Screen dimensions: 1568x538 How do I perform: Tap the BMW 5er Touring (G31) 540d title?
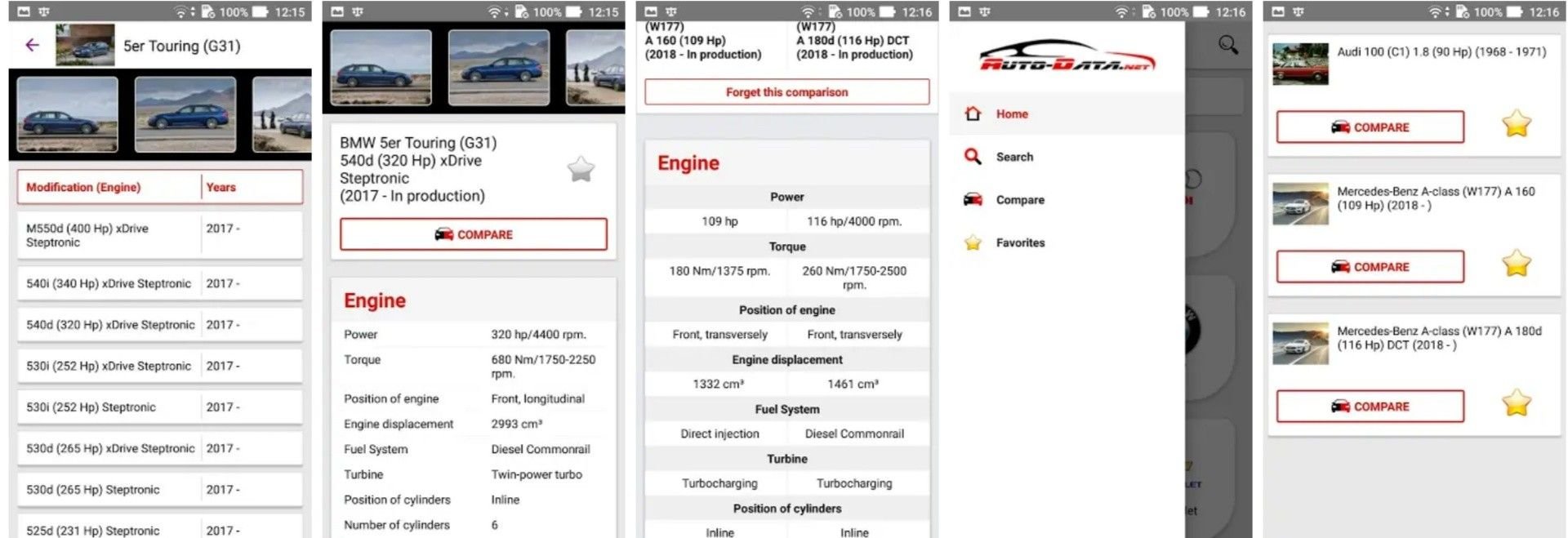(x=418, y=169)
